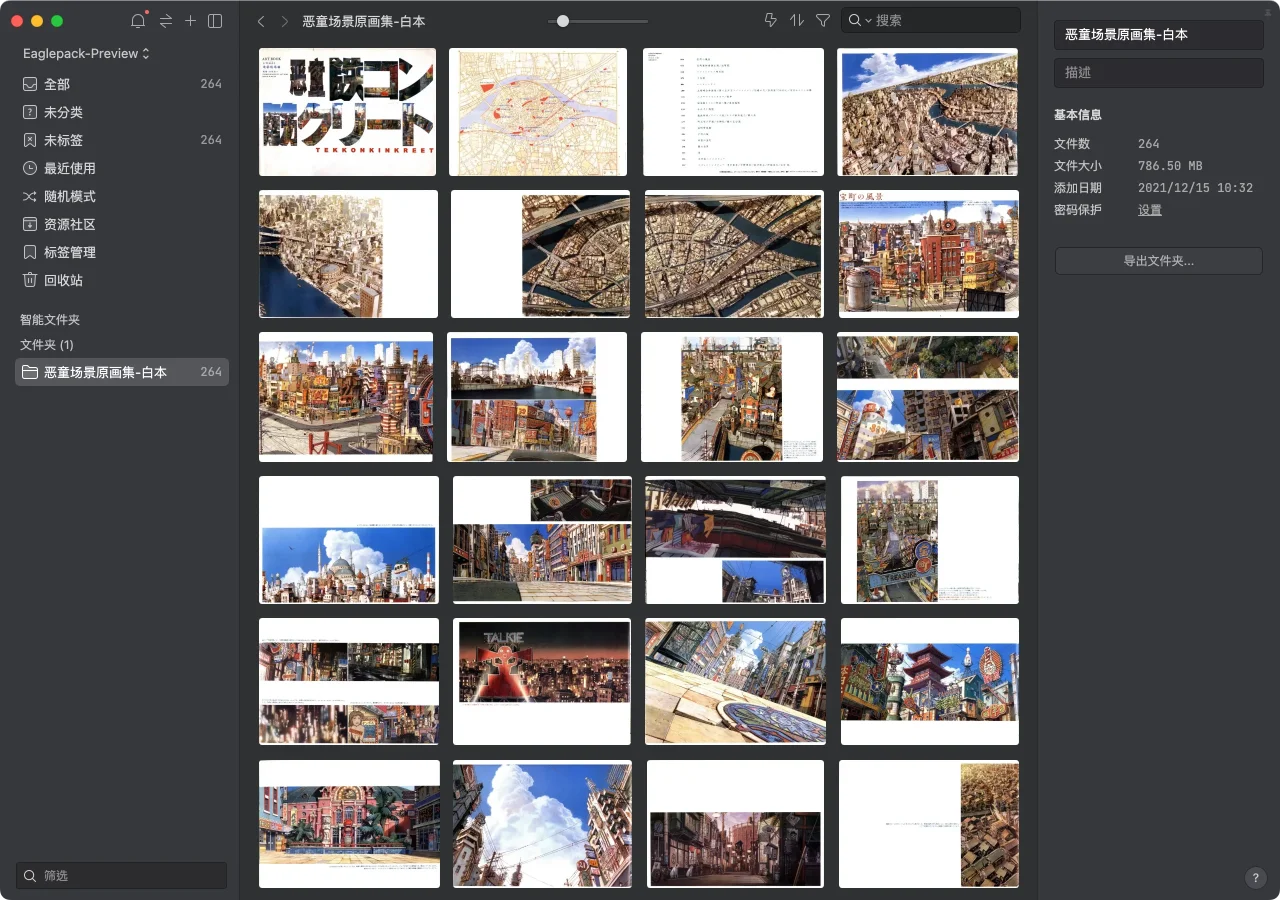This screenshot has height=900, width=1280.
Task: Click the 恶童场景原画集-白本 toolbar title
Action: [364, 21]
